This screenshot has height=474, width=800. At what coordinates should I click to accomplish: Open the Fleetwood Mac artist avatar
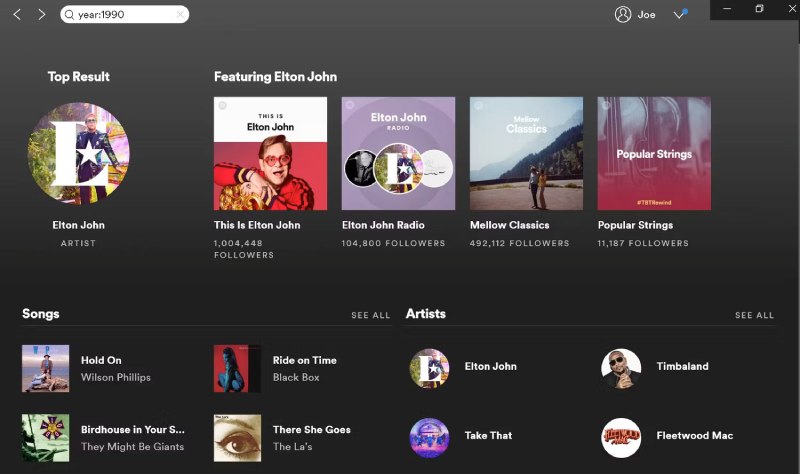pos(621,438)
